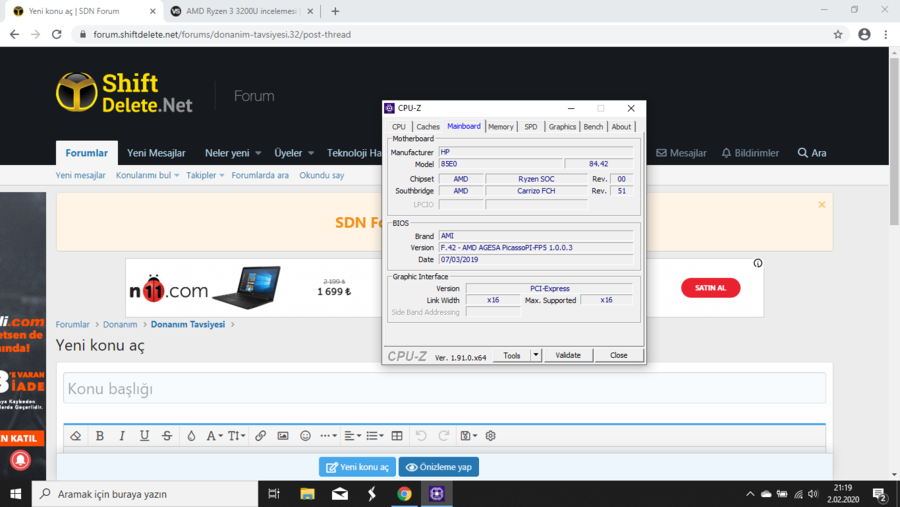900x507 pixels.
Task: Expand the Tools dropdown arrow in CPU-Z
Action: (536, 355)
